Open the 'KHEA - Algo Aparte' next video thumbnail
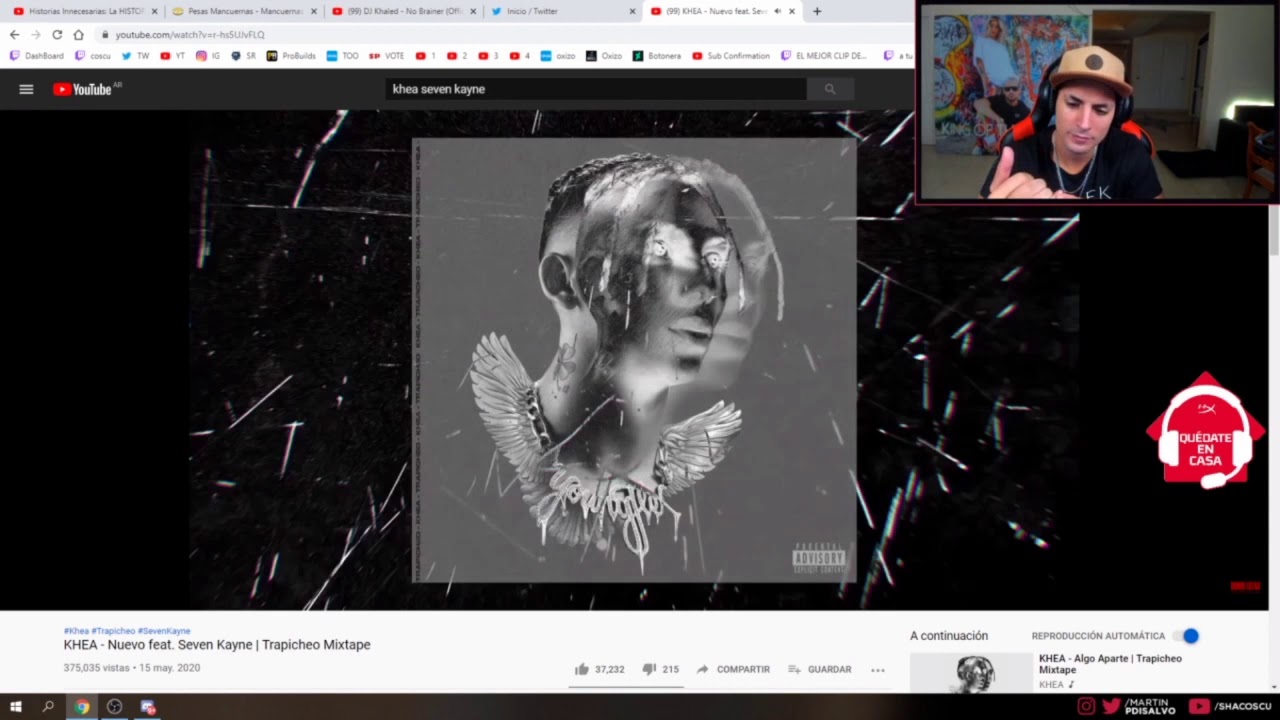 971,673
